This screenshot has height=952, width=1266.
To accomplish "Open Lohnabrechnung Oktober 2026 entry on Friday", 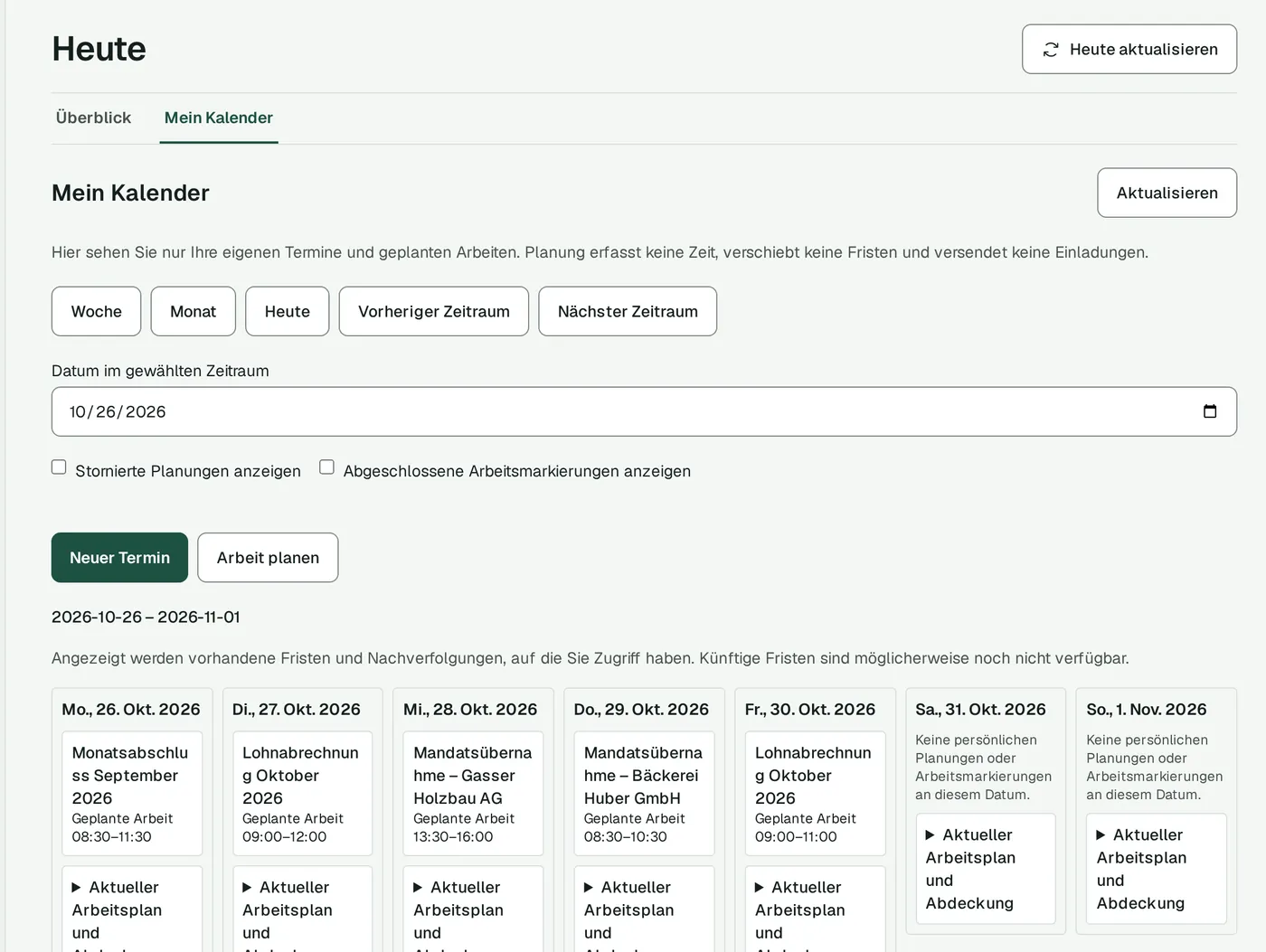I will click(815, 794).
